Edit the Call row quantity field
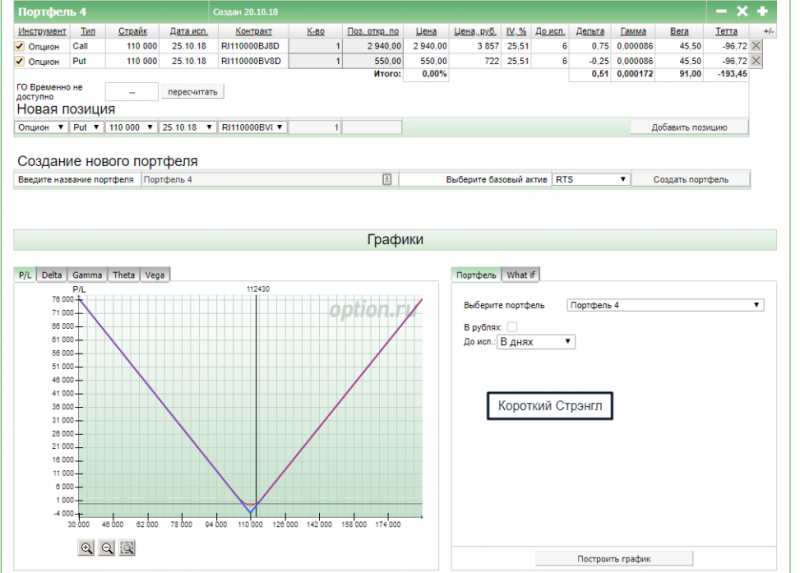This screenshot has width=800, height=573. coord(315,46)
